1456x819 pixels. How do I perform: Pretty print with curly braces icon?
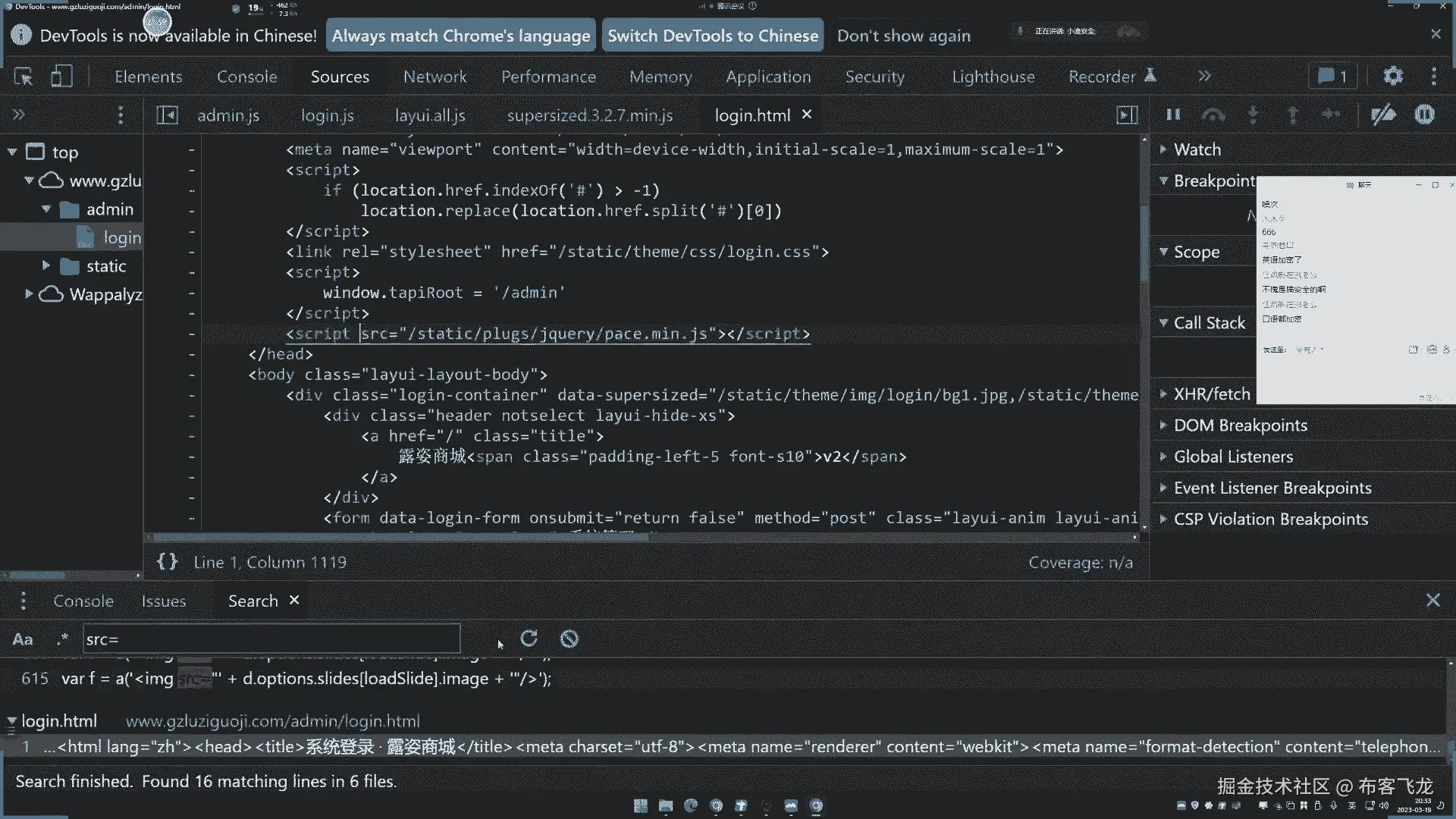pyautogui.click(x=167, y=562)
